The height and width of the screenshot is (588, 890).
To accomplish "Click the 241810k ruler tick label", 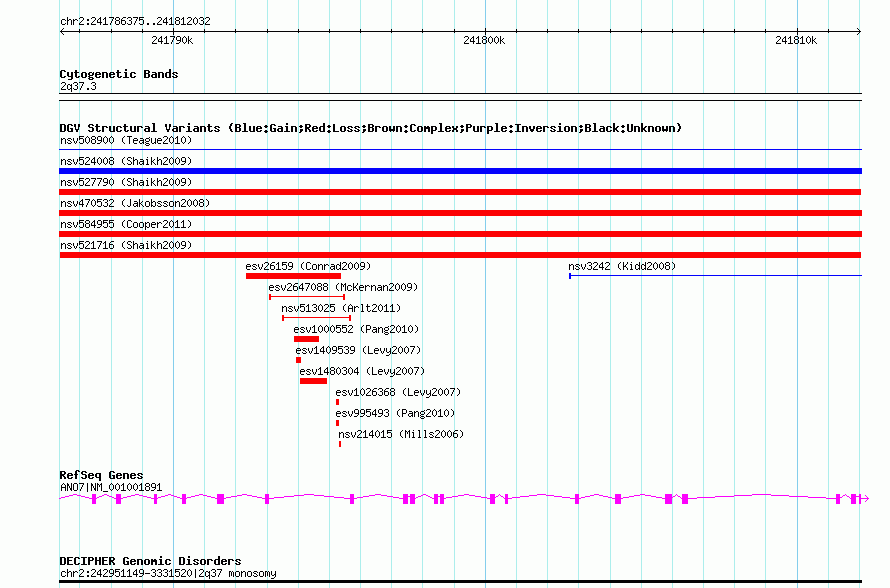I will pyautogui.click(x=796, y=40).
